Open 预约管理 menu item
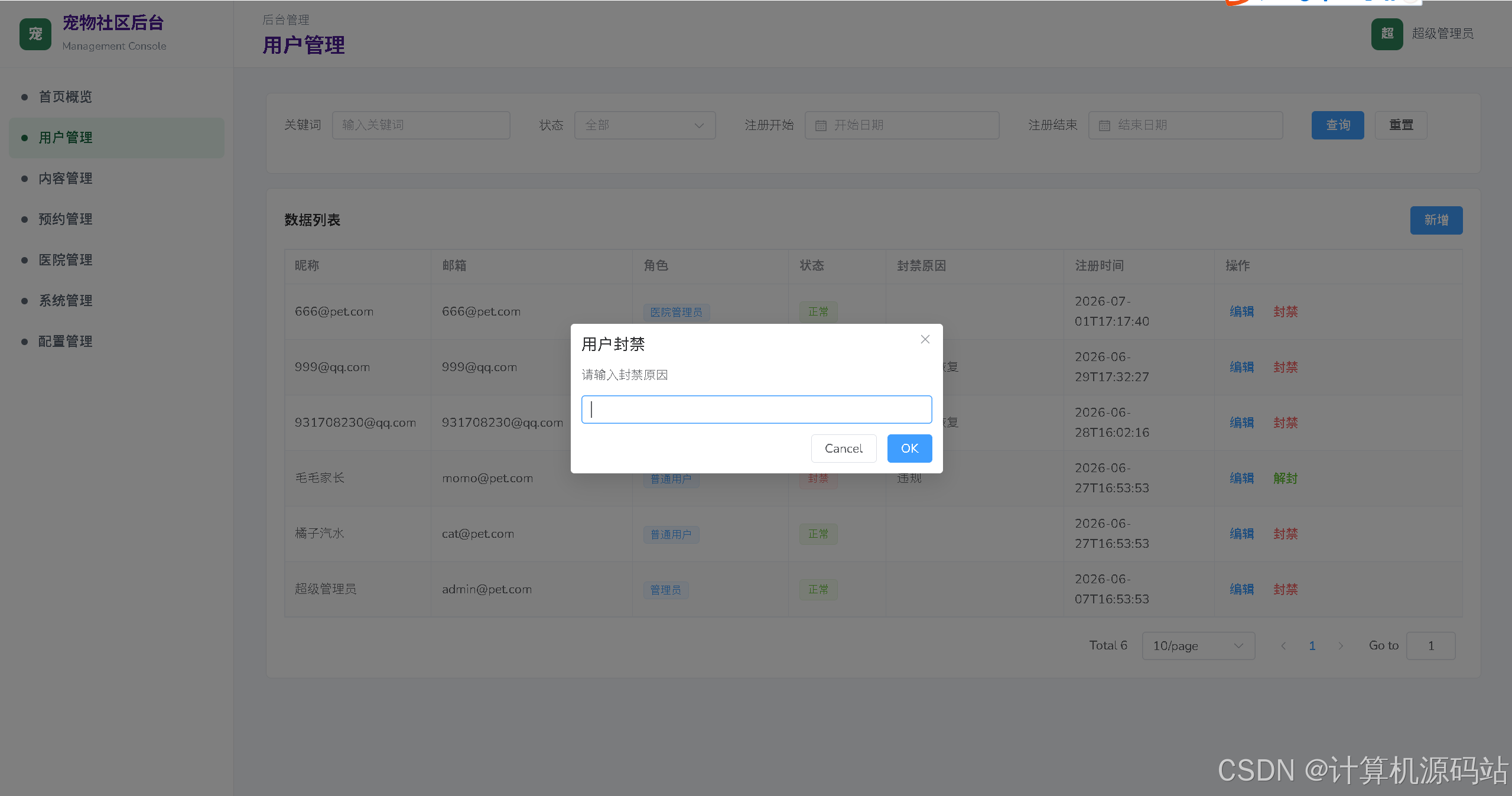The image size is (1512, 796). 116,219
